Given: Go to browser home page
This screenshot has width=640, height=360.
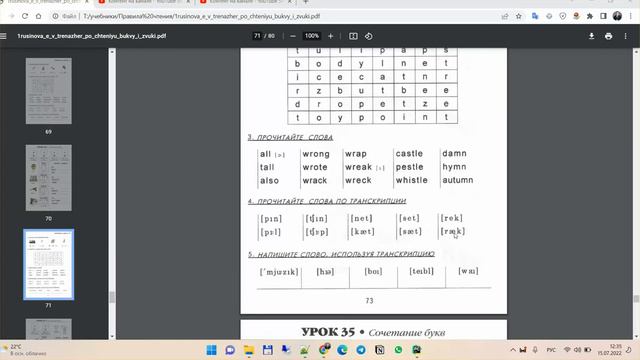Looking at the screenshot, I should coord(38,16).
